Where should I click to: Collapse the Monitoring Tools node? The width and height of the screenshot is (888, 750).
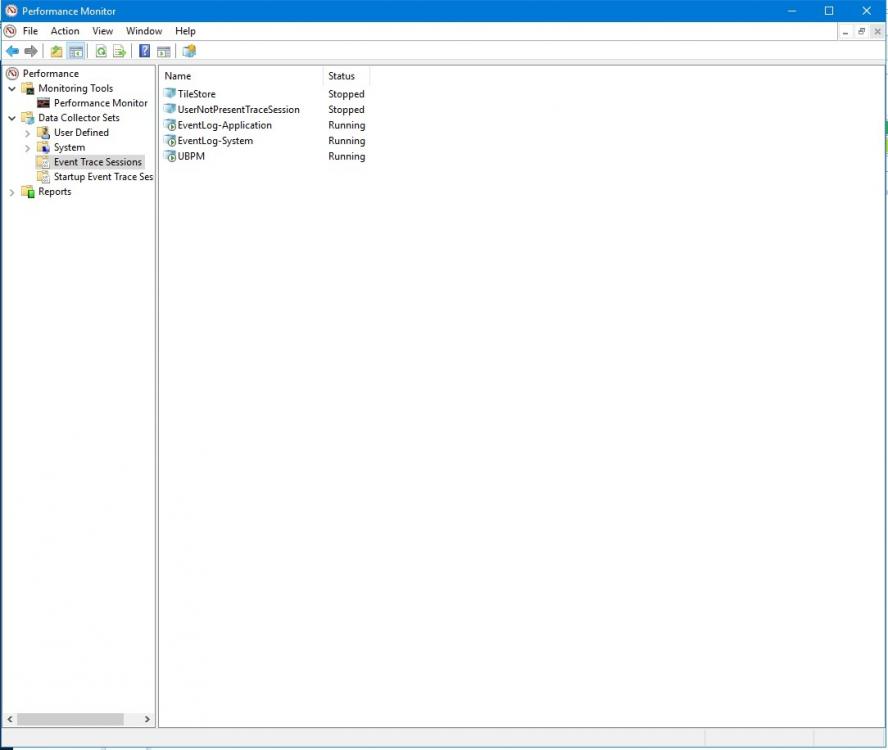click(x=12, y=88)
